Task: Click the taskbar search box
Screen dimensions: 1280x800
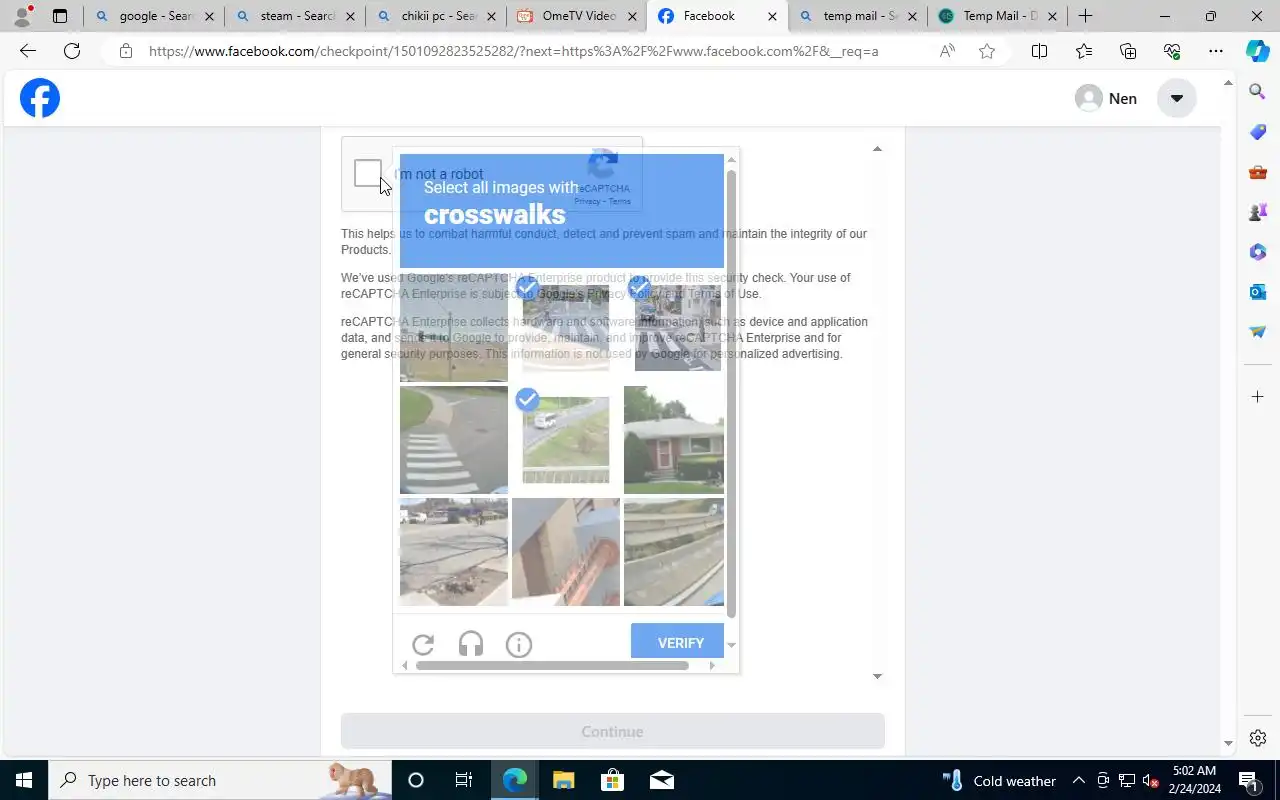Action: [220, 780]
